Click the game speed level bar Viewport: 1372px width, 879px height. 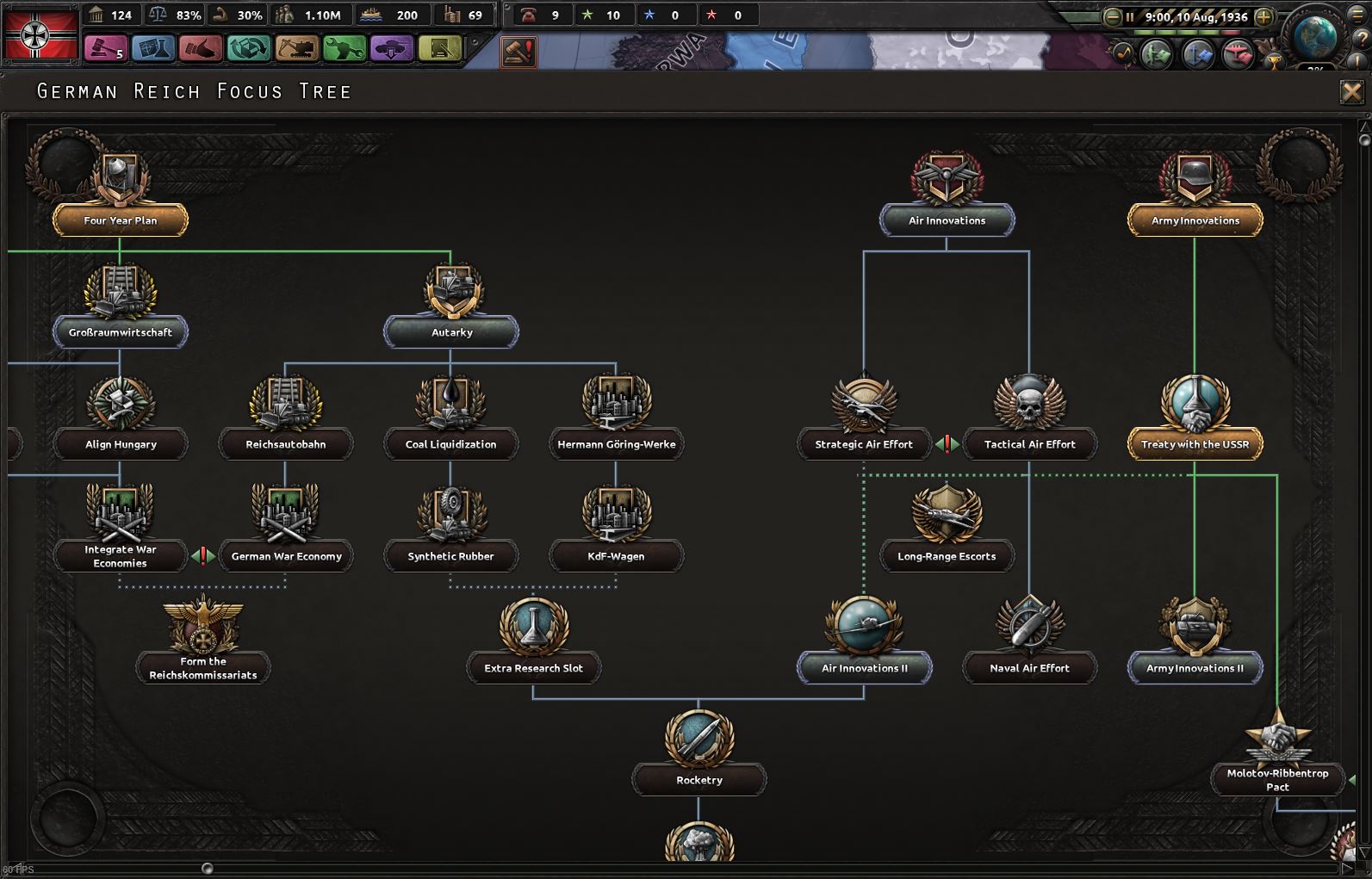1189,33
